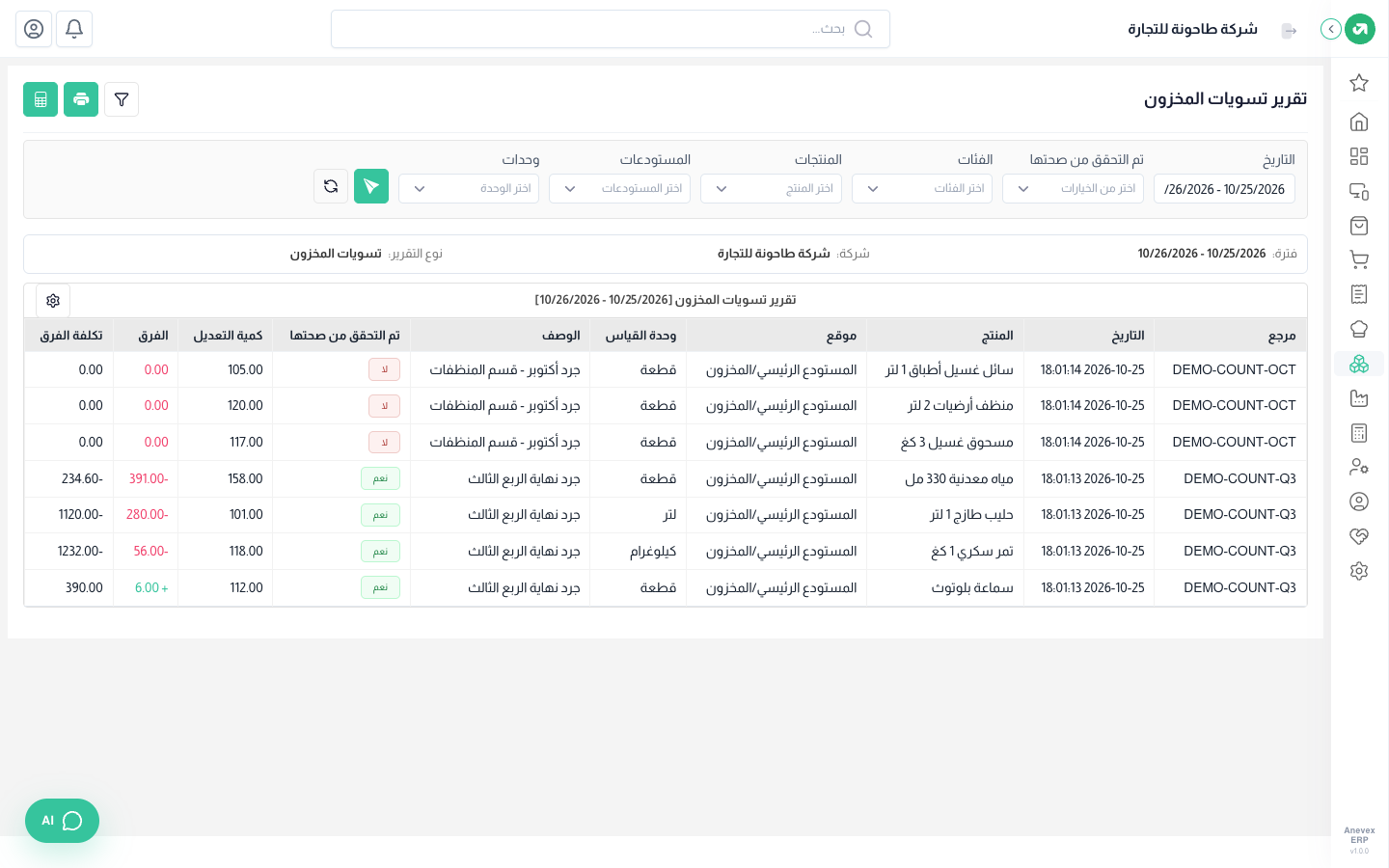Click the + 6.00 difference value

[x=151, y=587]
